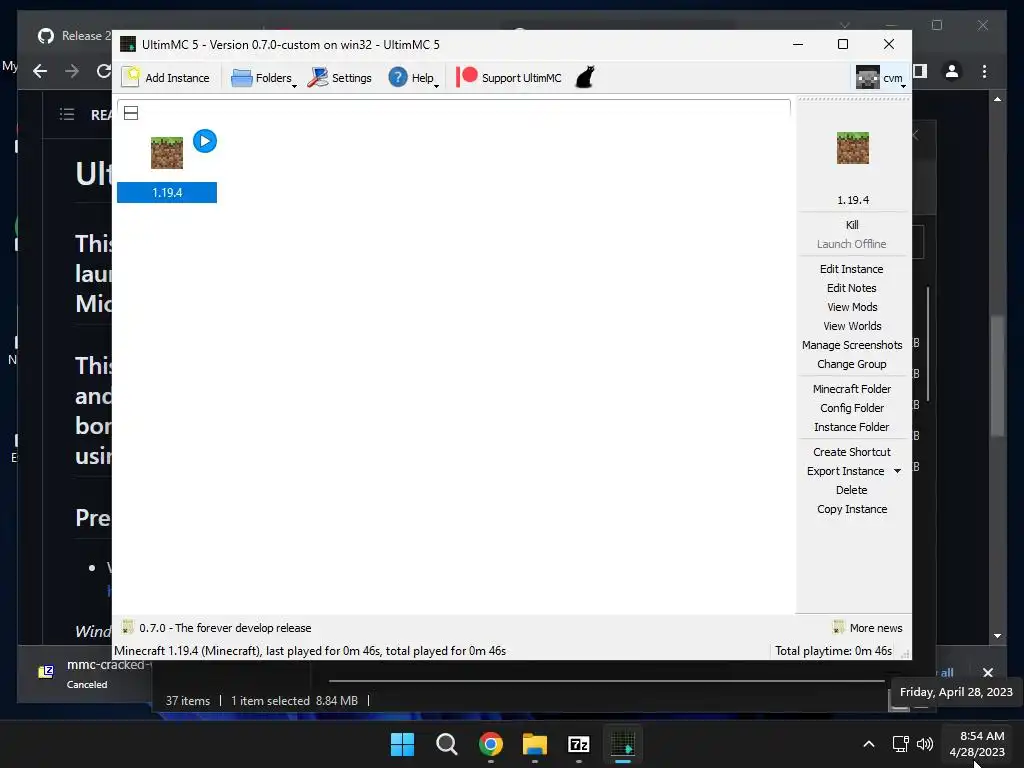This screenshot has width=1024, height=768.
Task: Click Copy Instance
Action: coord(852,509)
